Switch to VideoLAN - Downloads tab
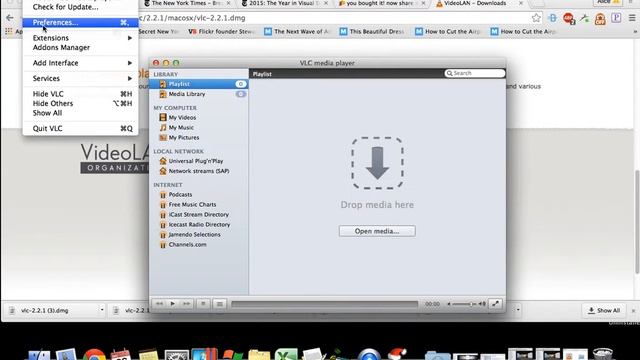Viewport: 640px width, 360px height. pos(479,3)
